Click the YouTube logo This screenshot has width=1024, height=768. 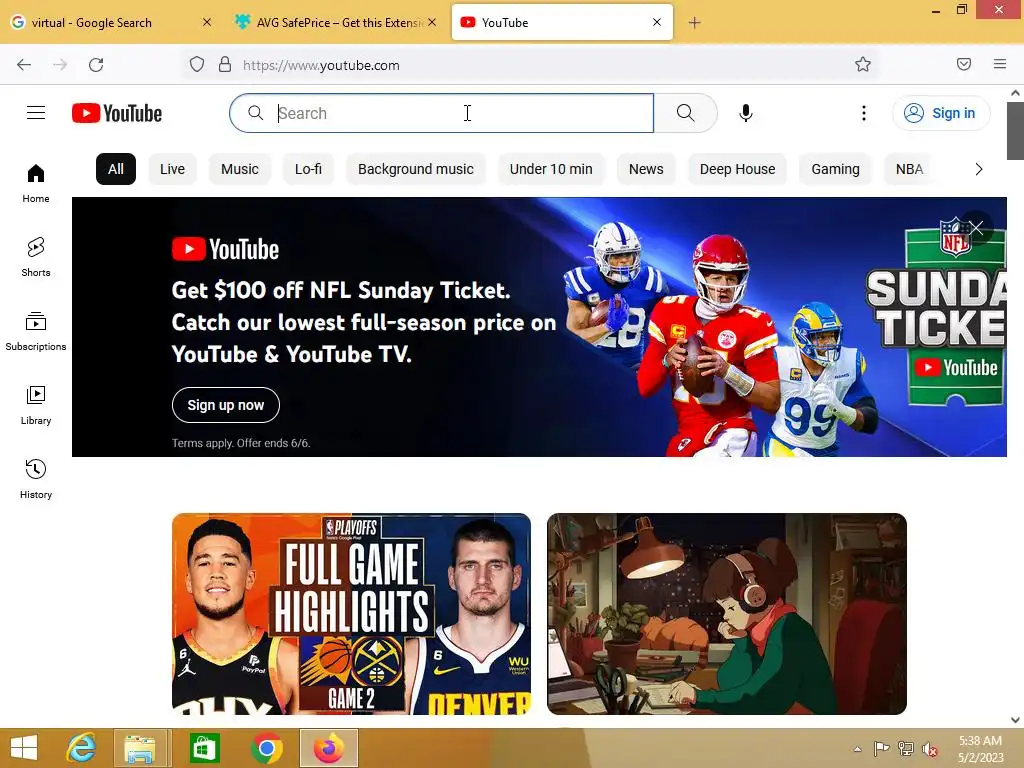pyautogui.click(x=117, y=113)
